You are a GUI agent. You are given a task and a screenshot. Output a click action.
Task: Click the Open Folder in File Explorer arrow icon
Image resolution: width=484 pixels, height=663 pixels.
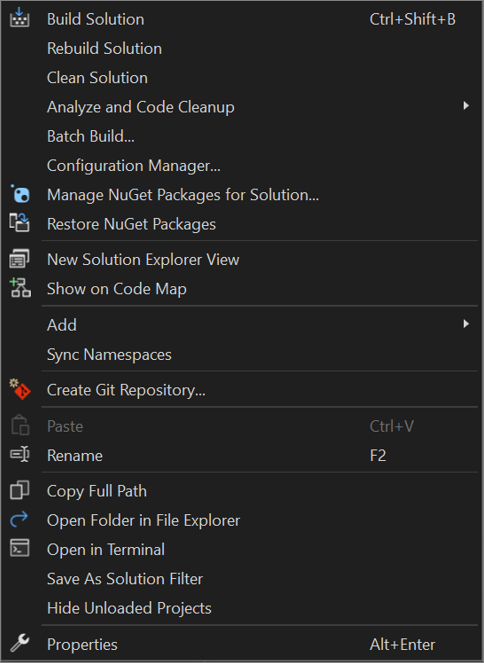[x=19, y=519]
